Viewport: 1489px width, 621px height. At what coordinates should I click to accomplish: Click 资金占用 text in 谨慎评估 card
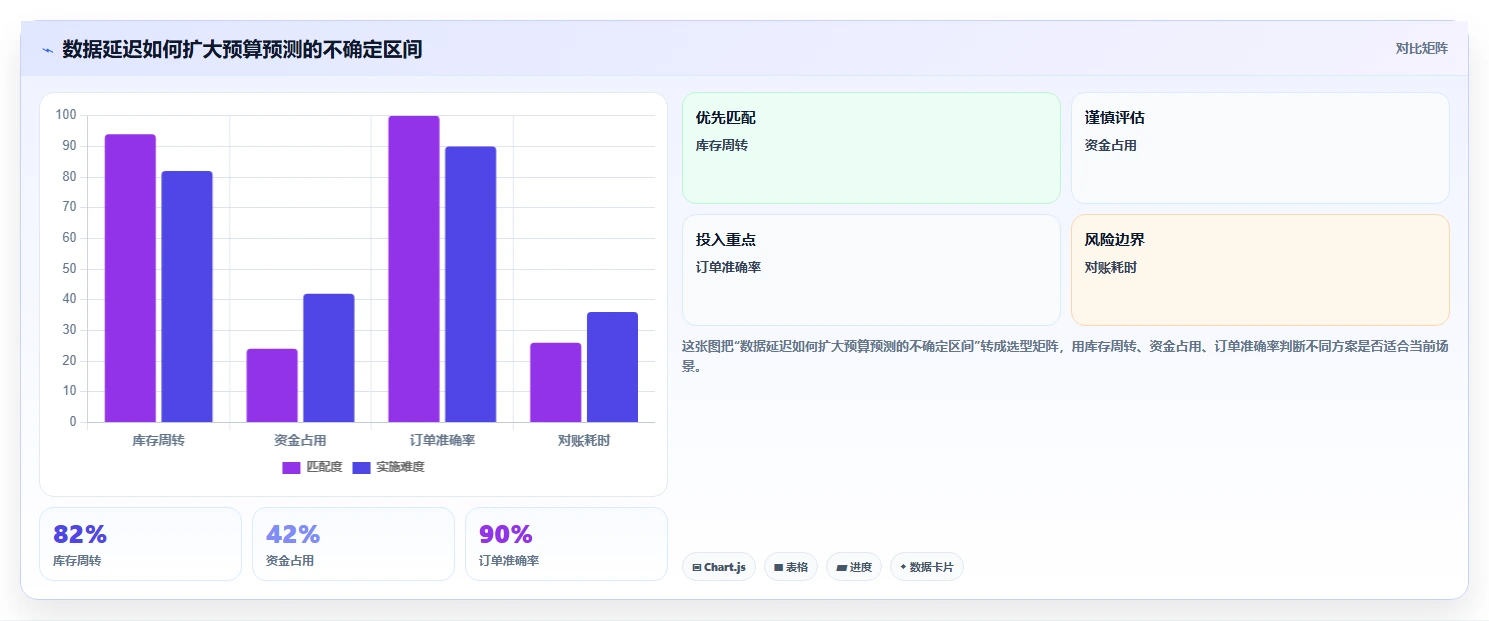1111,145
